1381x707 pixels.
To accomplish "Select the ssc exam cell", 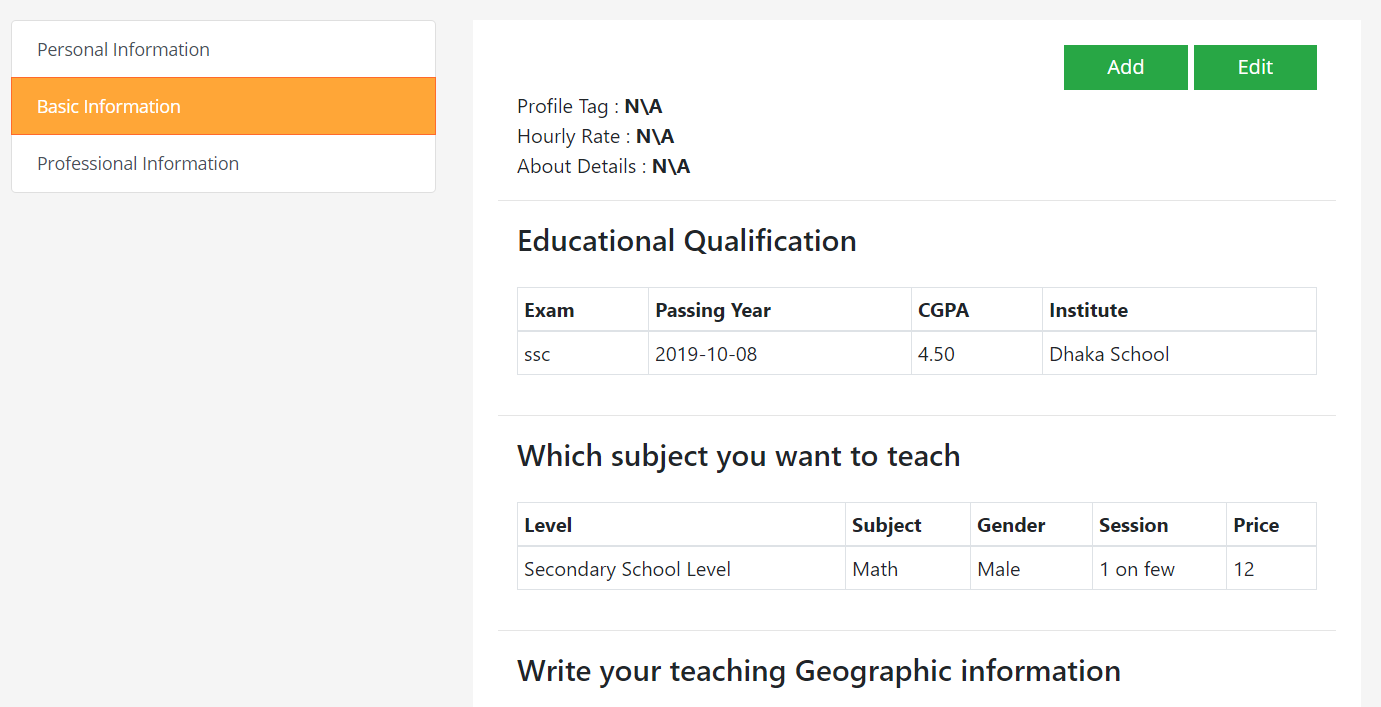I will (x=583, y=354).
